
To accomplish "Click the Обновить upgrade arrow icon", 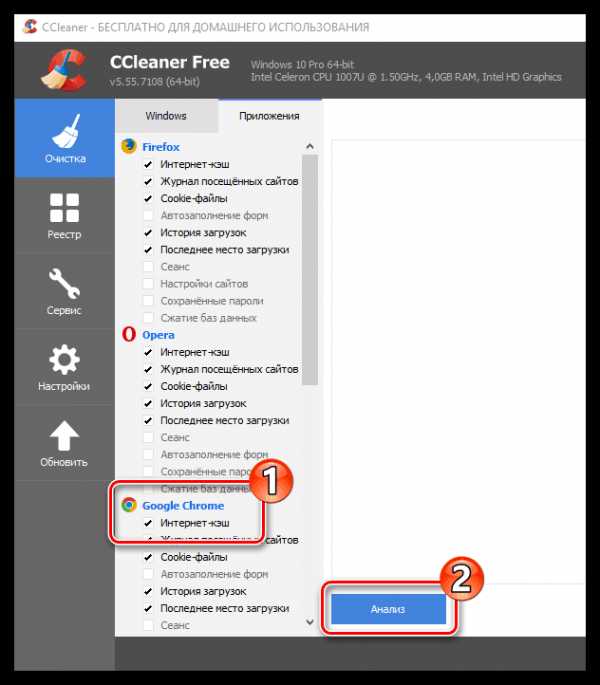I will coord(64,436).
